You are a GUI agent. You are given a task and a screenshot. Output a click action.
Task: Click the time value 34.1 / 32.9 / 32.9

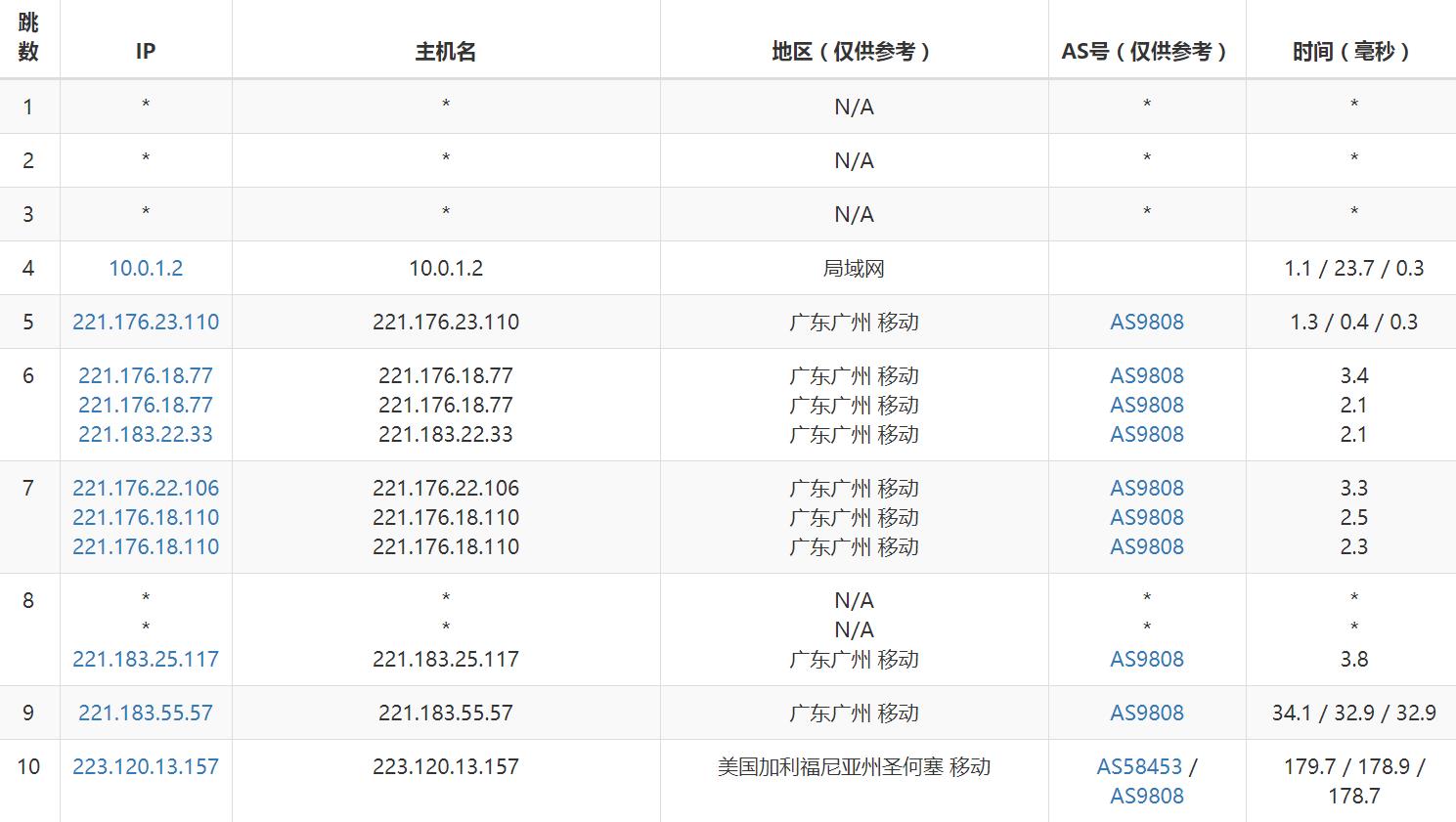[1354, 713]
